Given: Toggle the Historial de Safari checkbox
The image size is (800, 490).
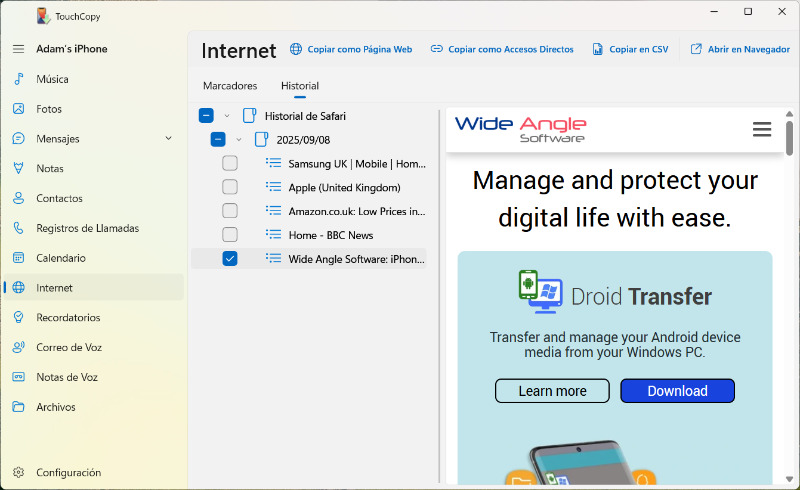Looking at the screenshot, I should 206,115.
